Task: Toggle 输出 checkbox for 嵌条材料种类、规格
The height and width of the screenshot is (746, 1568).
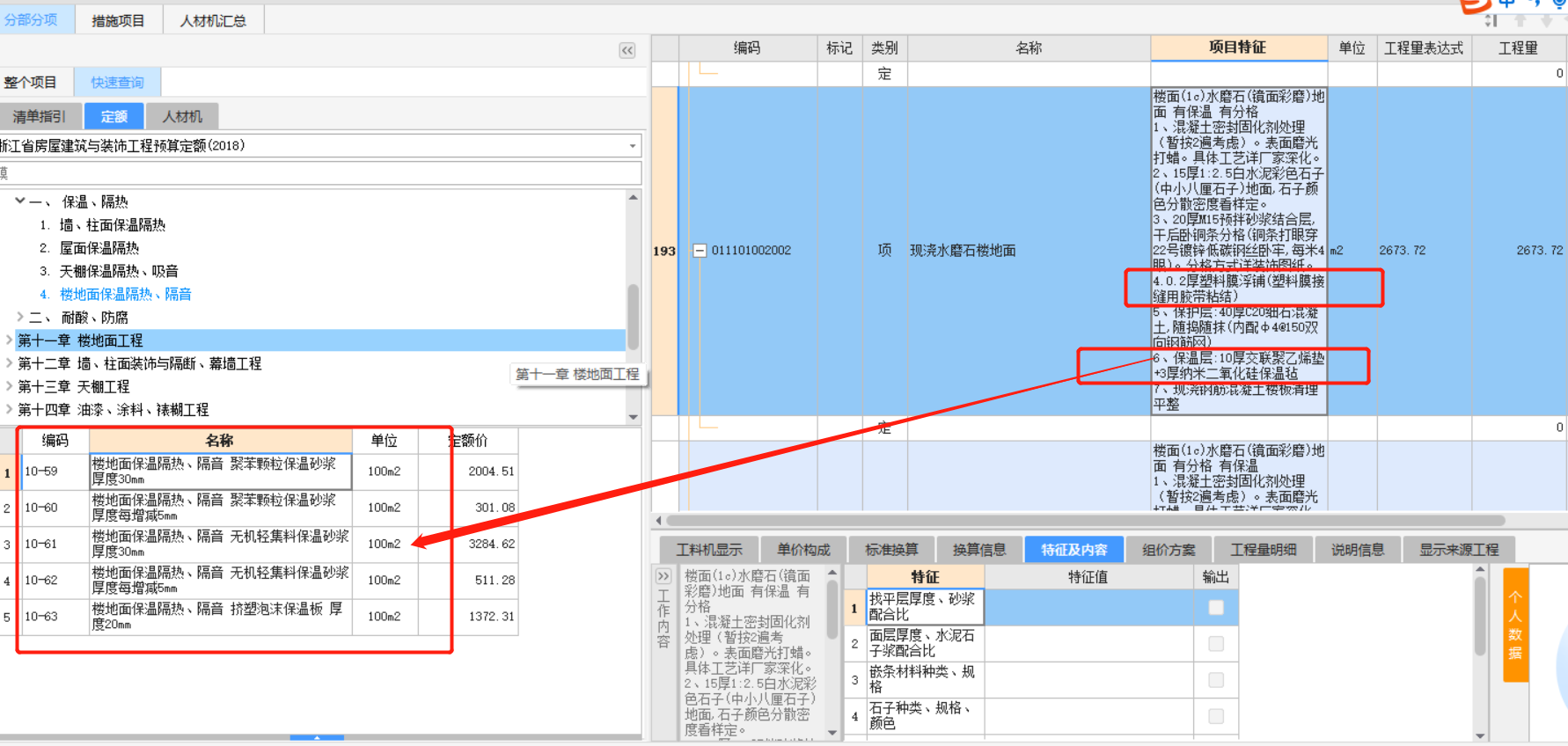Action: click(x=1216, y=679)
